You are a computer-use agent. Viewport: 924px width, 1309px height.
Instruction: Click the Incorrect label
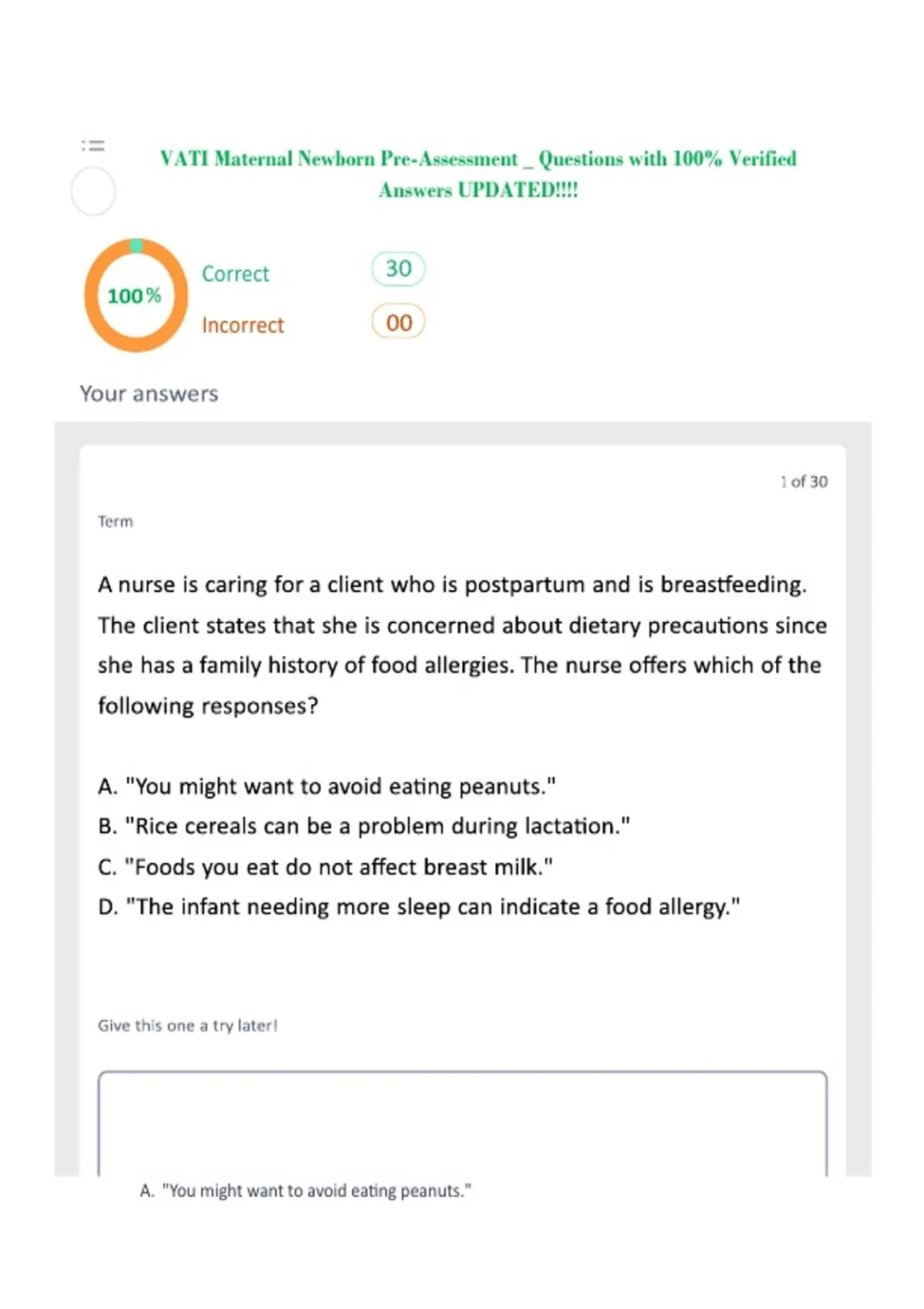click(243, 326)
